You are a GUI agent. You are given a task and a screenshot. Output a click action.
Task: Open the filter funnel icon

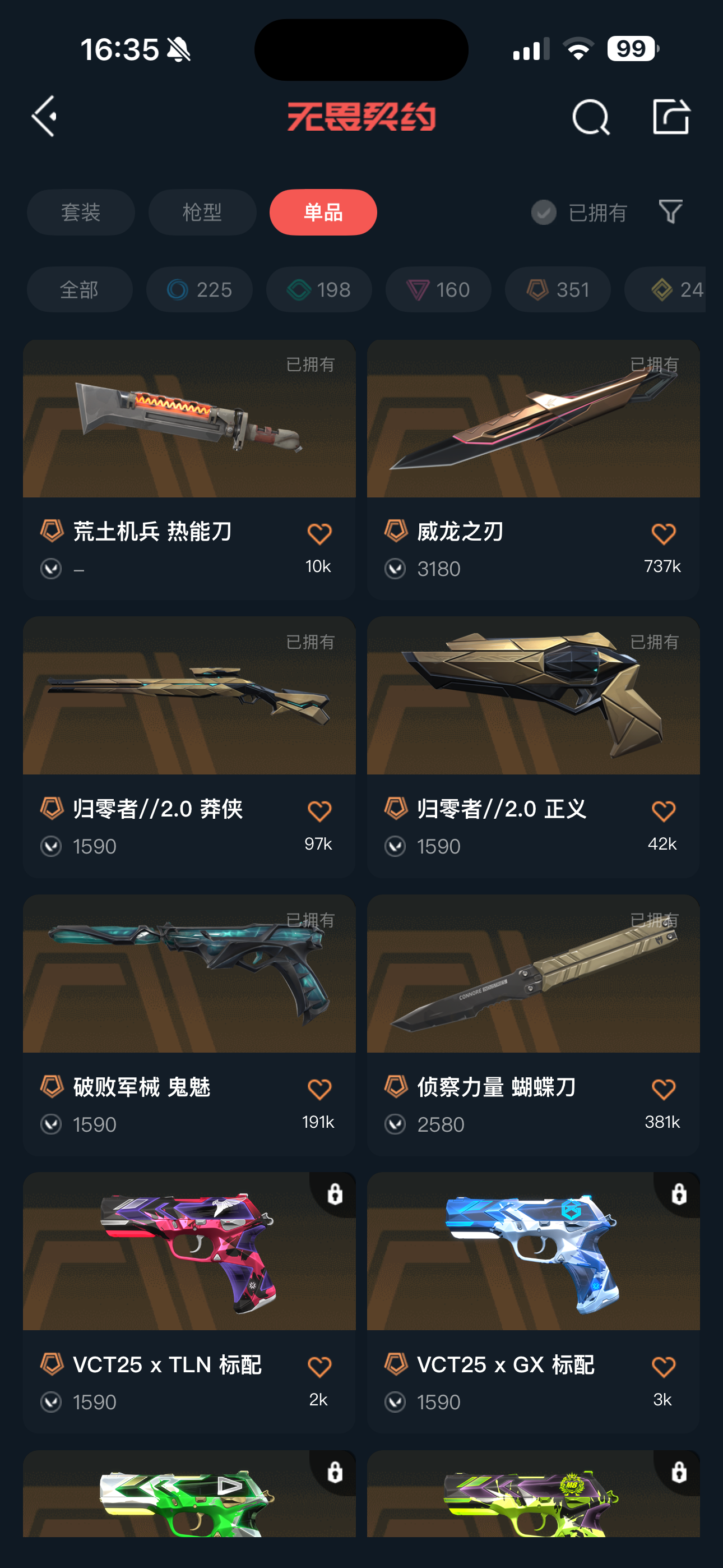click(671, 211)
